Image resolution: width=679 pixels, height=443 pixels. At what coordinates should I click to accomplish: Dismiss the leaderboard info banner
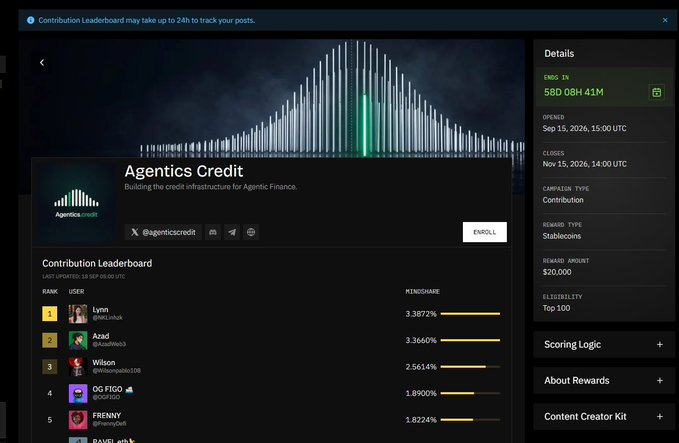665,20
